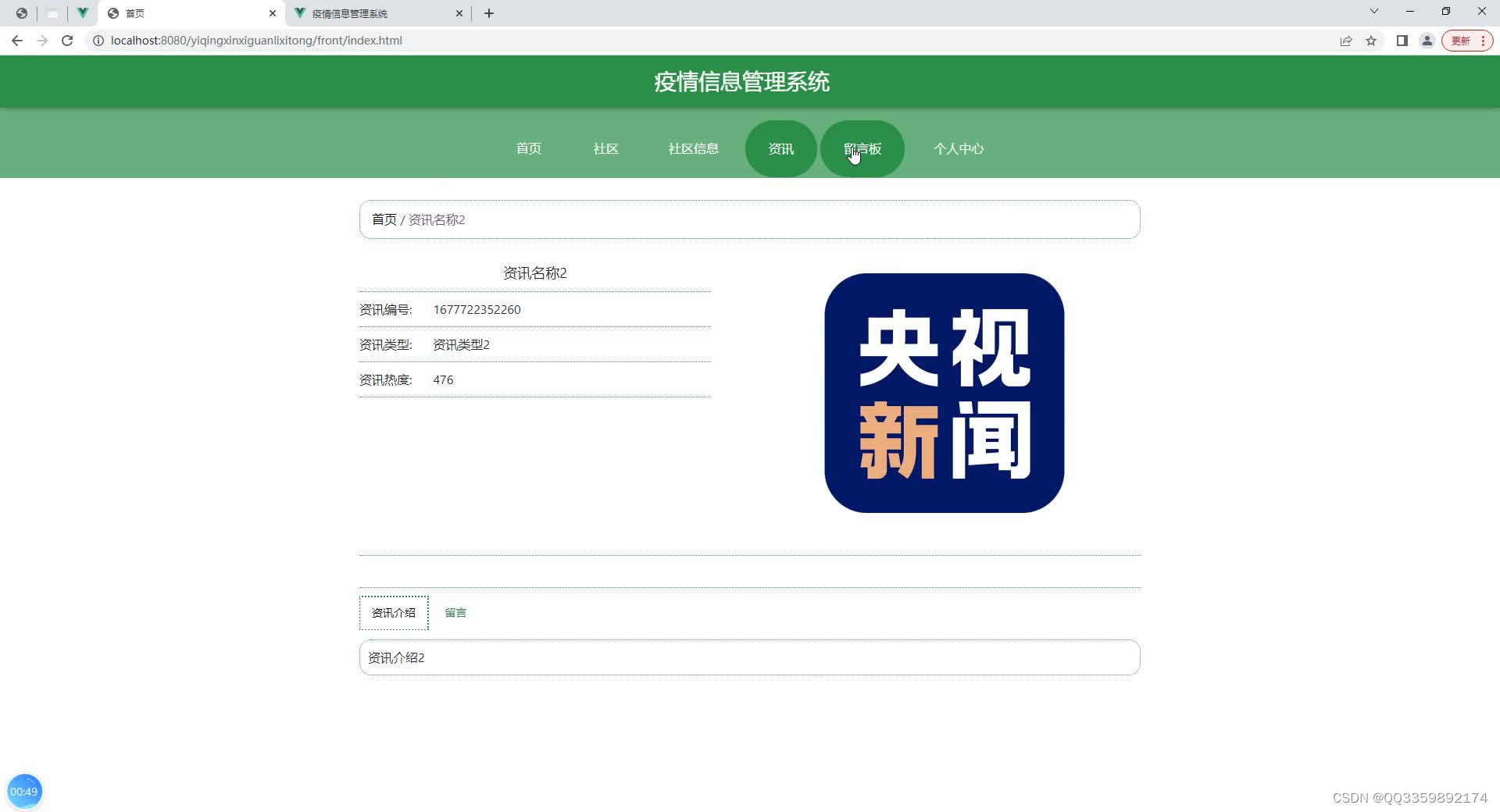This screenshot has width=1500, height=812.
Task: Click the browser forward arrow
Action: [42, 41]
